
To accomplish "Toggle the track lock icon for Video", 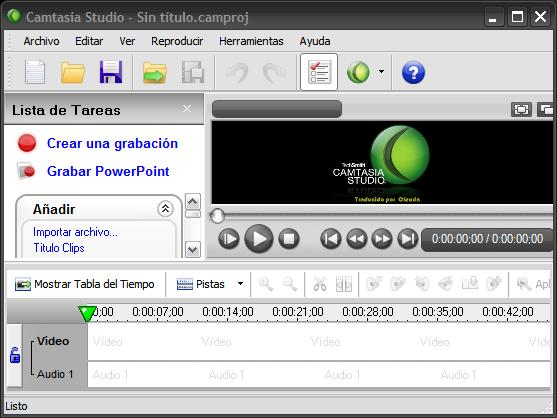I will pyautogui.click(x=15, y=355).
